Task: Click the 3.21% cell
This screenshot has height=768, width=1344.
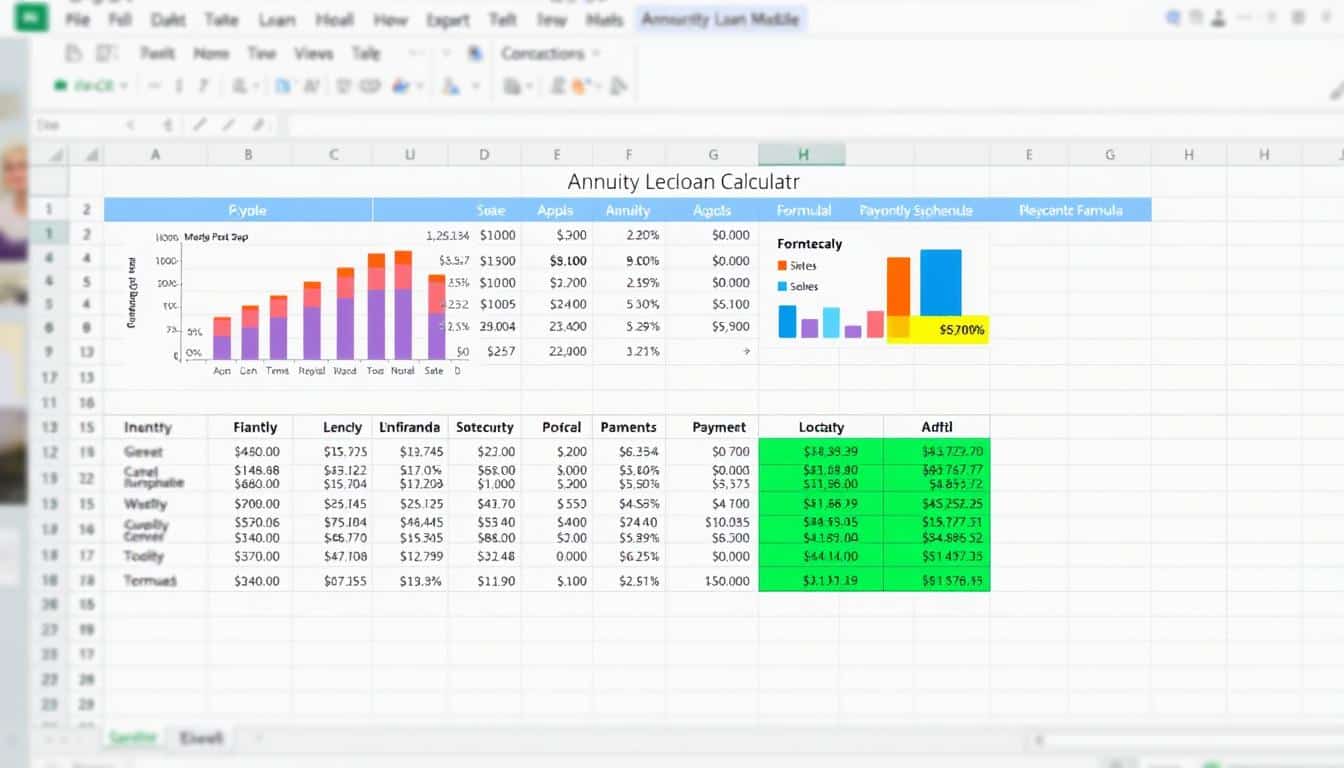Action: click(x=642, y=351)
